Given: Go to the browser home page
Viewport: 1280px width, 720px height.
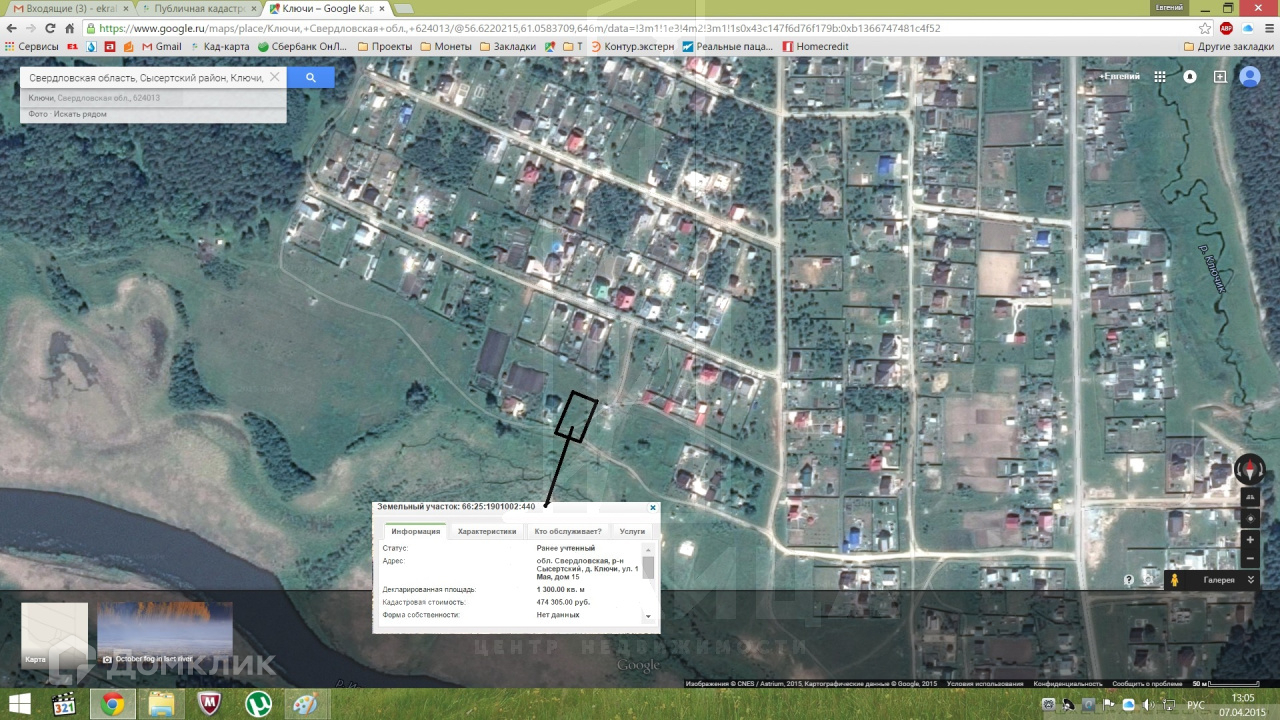Looking at the screenshot, I should click(70, 28).
